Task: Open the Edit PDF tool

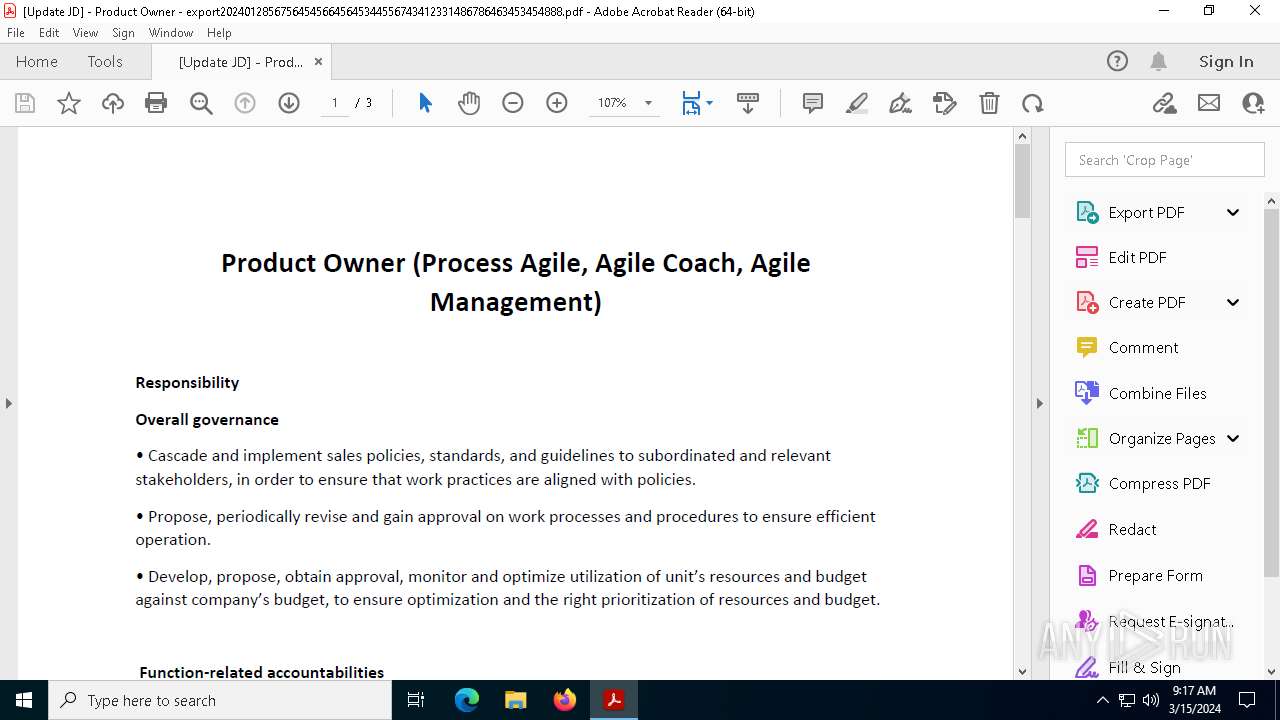Action: click(1137, 257)
